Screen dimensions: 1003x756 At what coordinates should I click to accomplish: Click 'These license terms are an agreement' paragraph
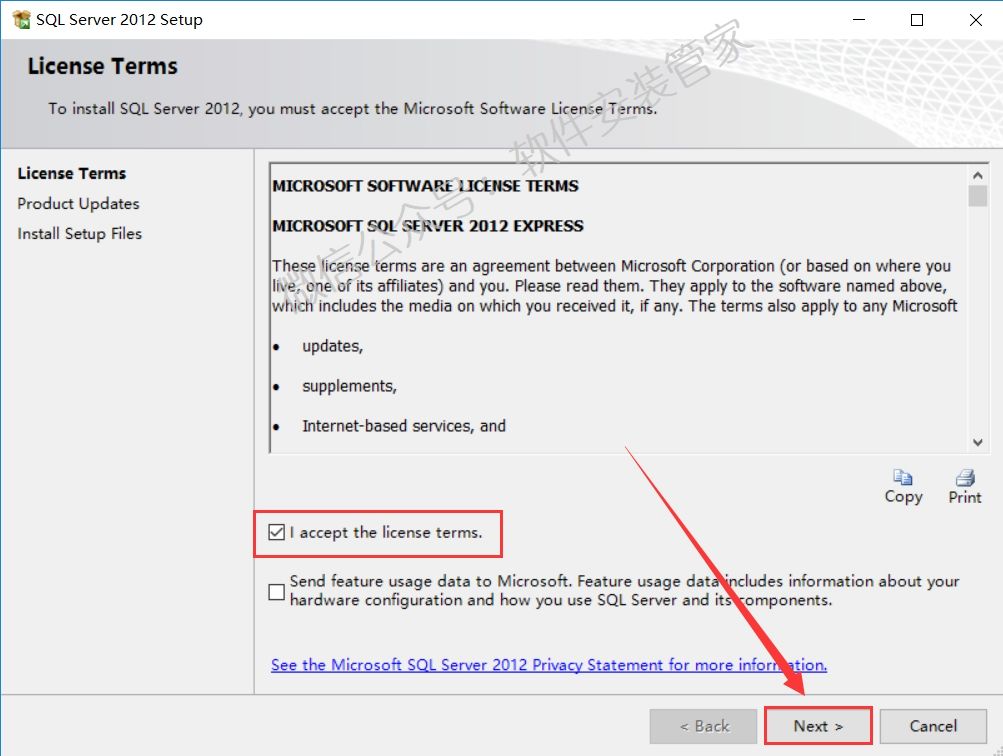click(x=615, y=286)
